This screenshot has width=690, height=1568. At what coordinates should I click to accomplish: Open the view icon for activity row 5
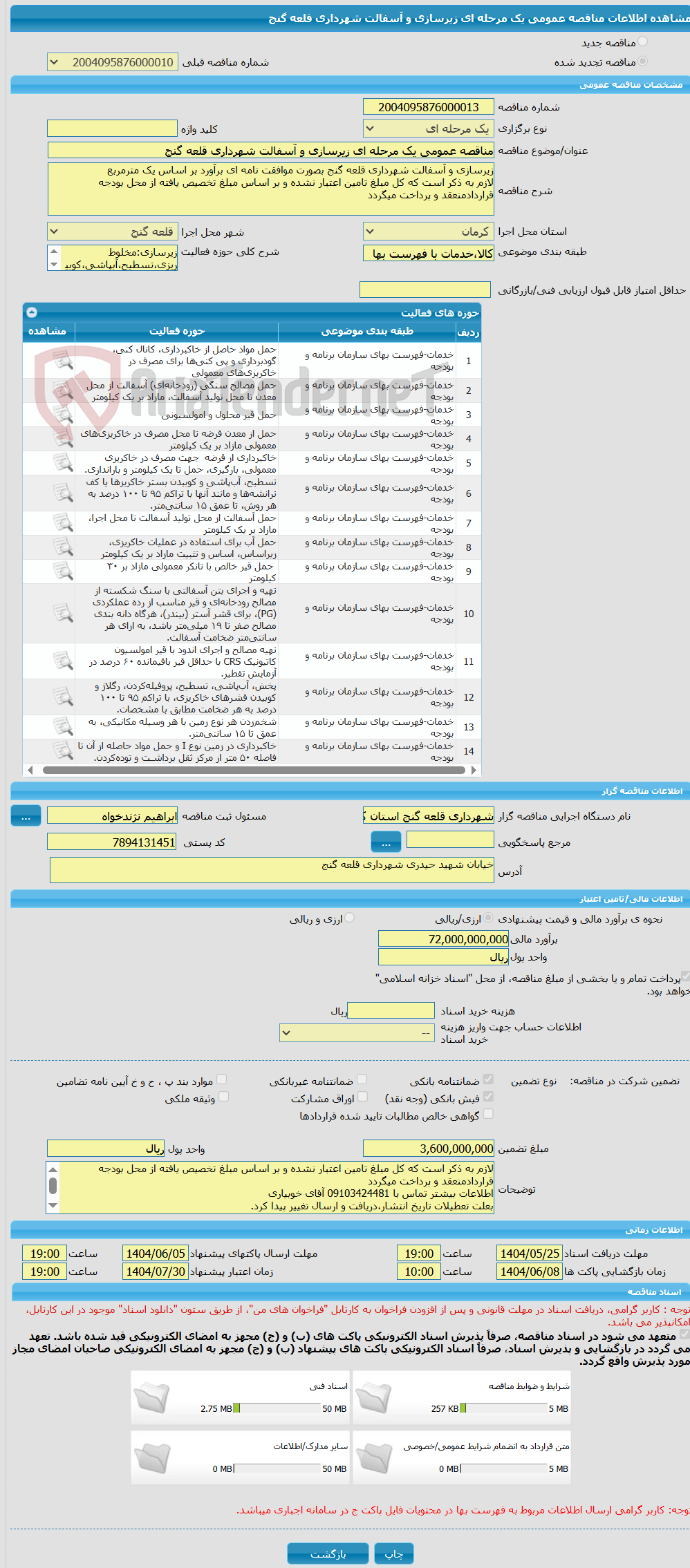pyautogui.click(x=63, y=463)
